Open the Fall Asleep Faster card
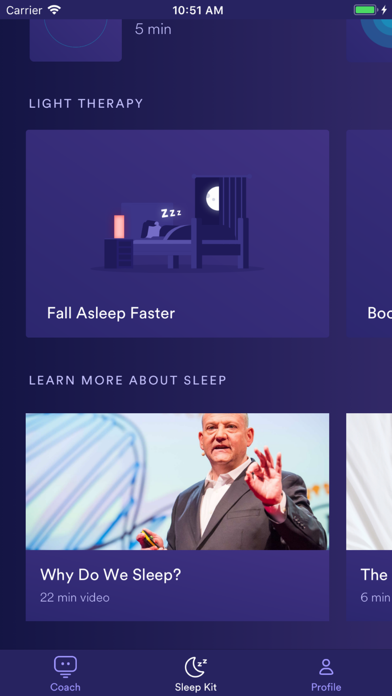Image resolution: width=392 pixels, height=696 pixels. pos(178,233)
